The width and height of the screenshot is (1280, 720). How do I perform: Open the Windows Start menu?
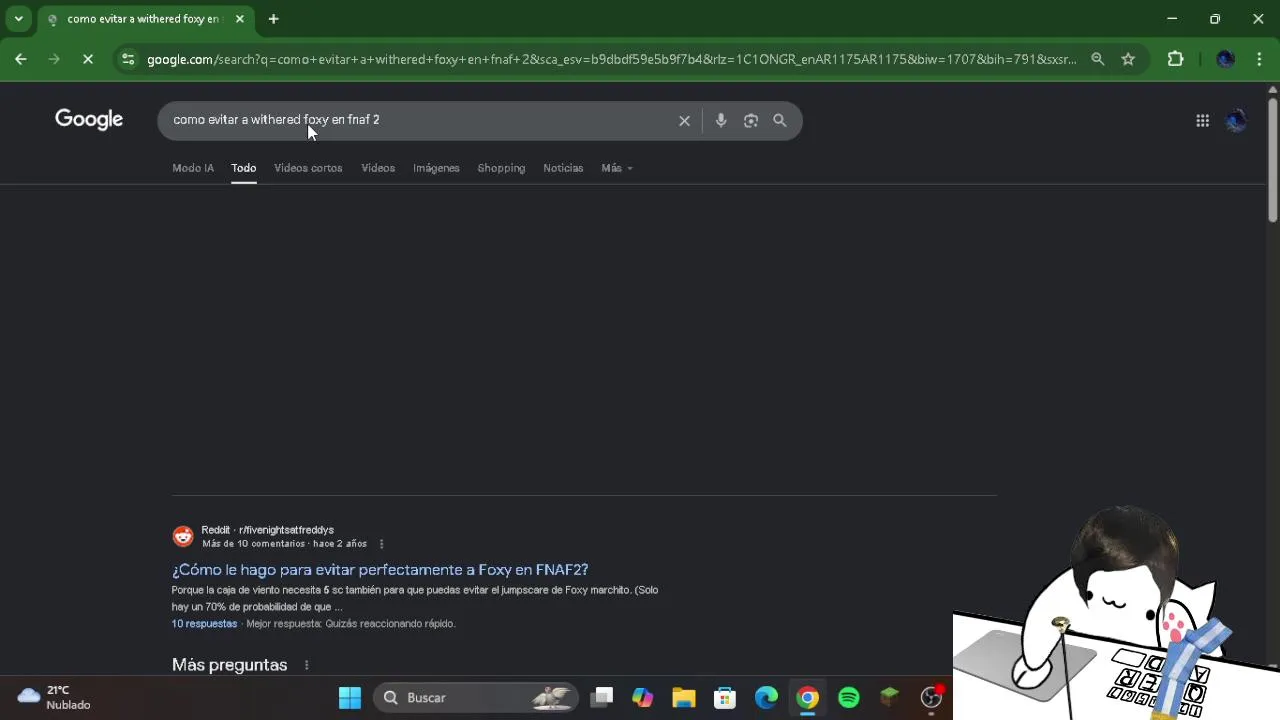(x=350, y=698)
